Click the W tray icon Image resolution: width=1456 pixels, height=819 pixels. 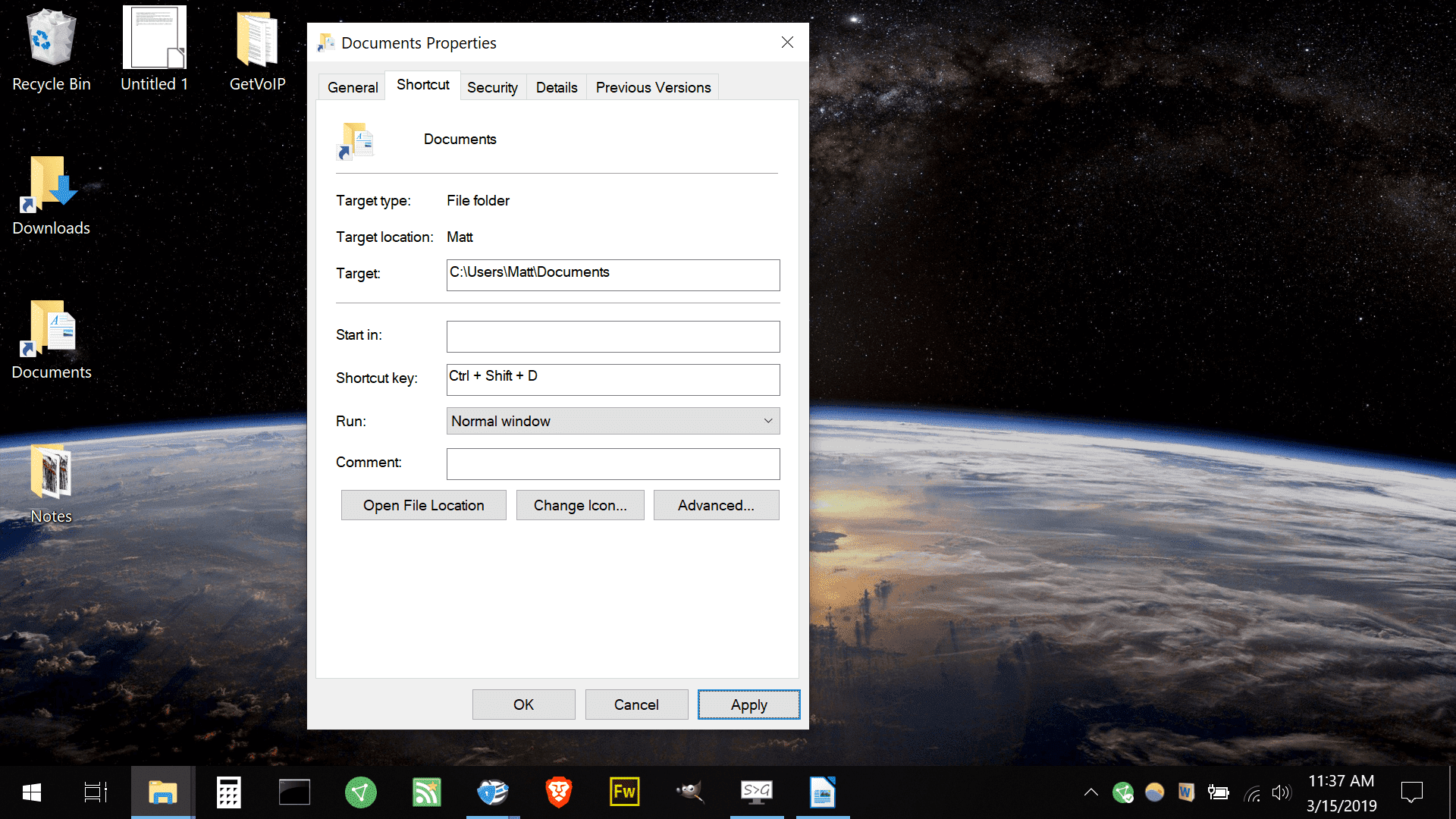[1186, 792]
